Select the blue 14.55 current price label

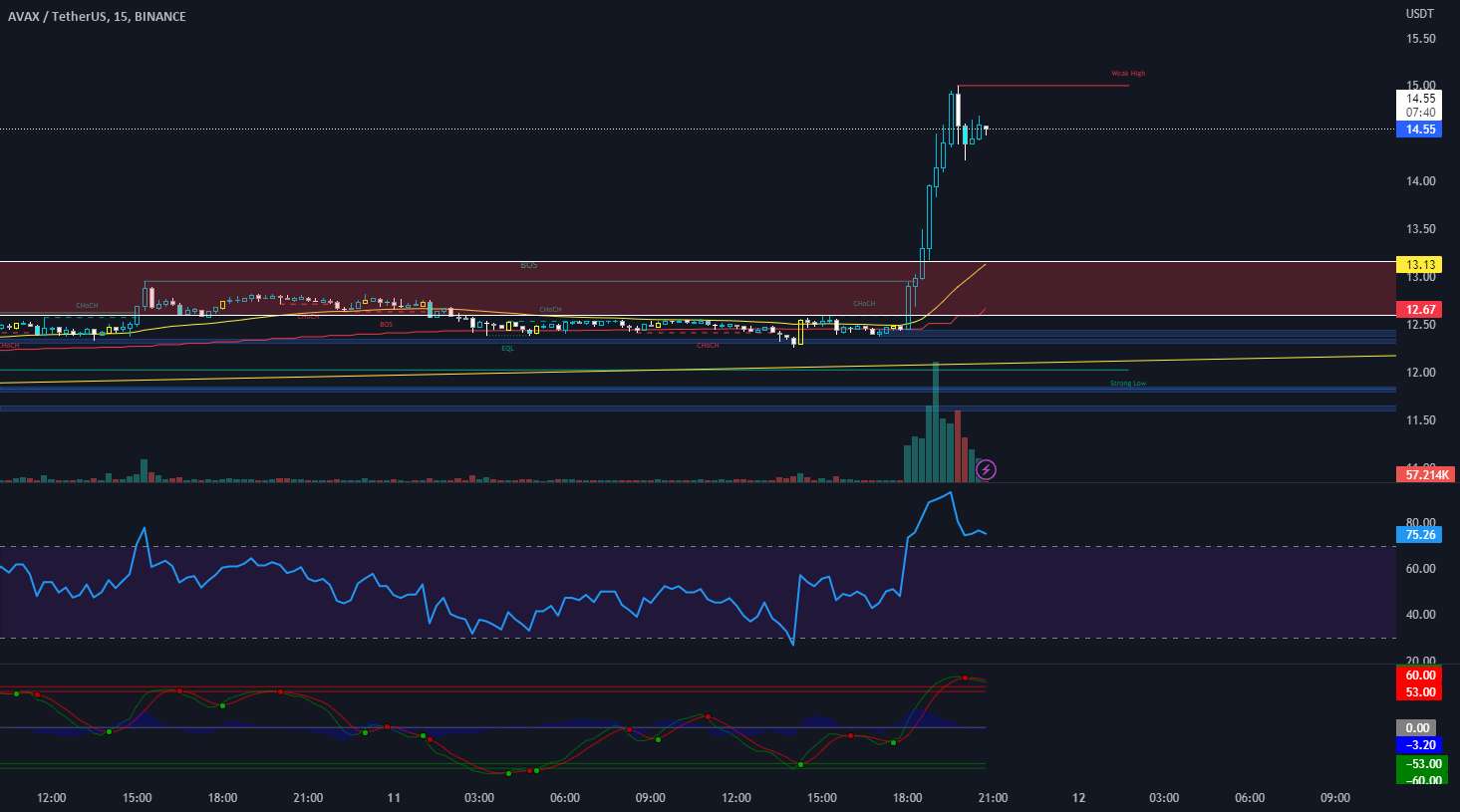click(1420, 130)
